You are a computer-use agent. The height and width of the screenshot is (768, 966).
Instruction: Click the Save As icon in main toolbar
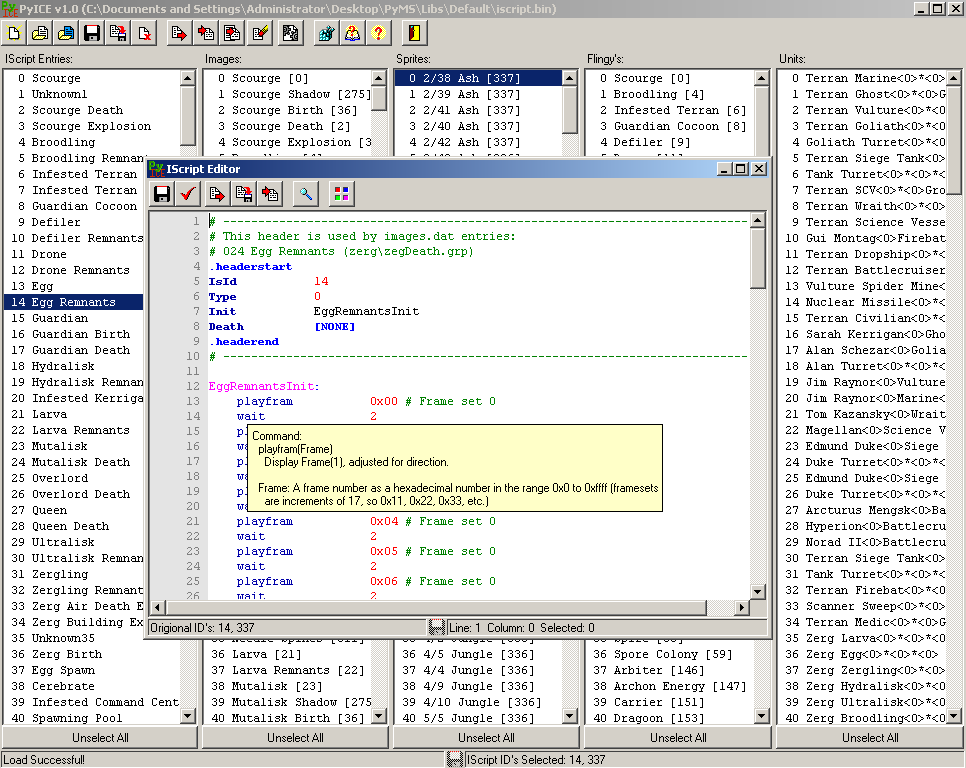point(118,33)
